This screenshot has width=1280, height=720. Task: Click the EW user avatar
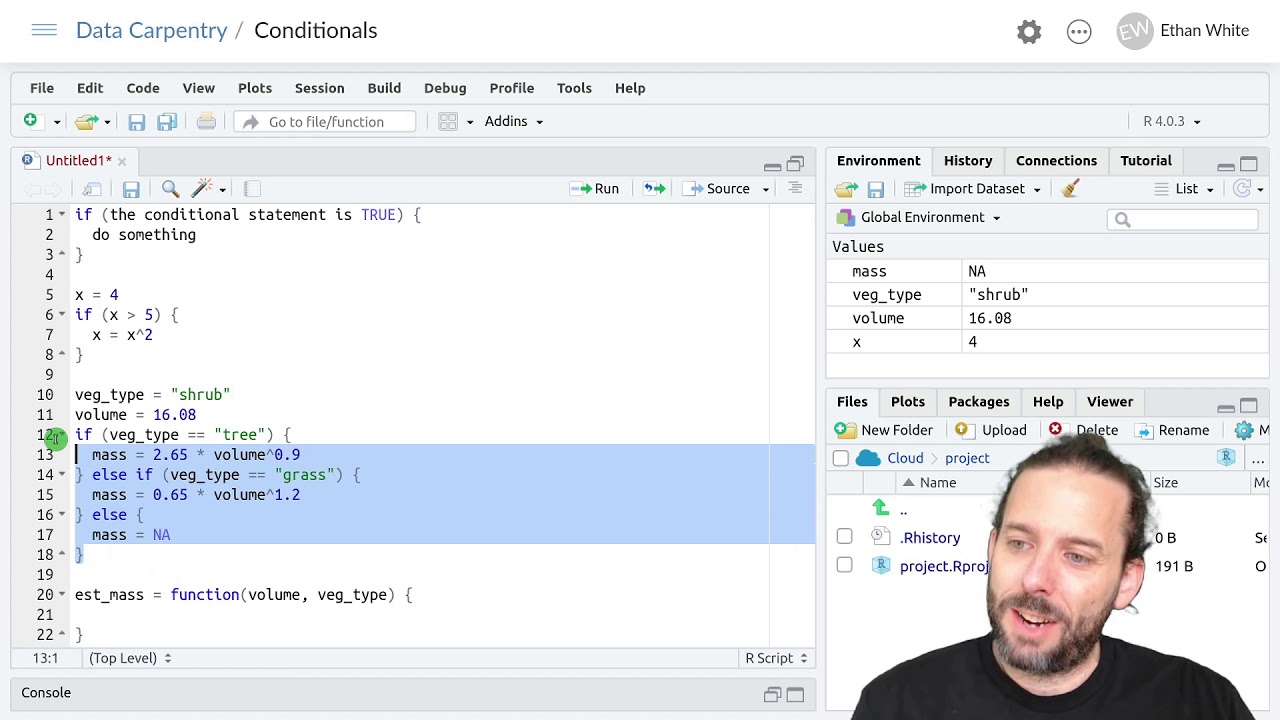click(x=1134, y=31)
